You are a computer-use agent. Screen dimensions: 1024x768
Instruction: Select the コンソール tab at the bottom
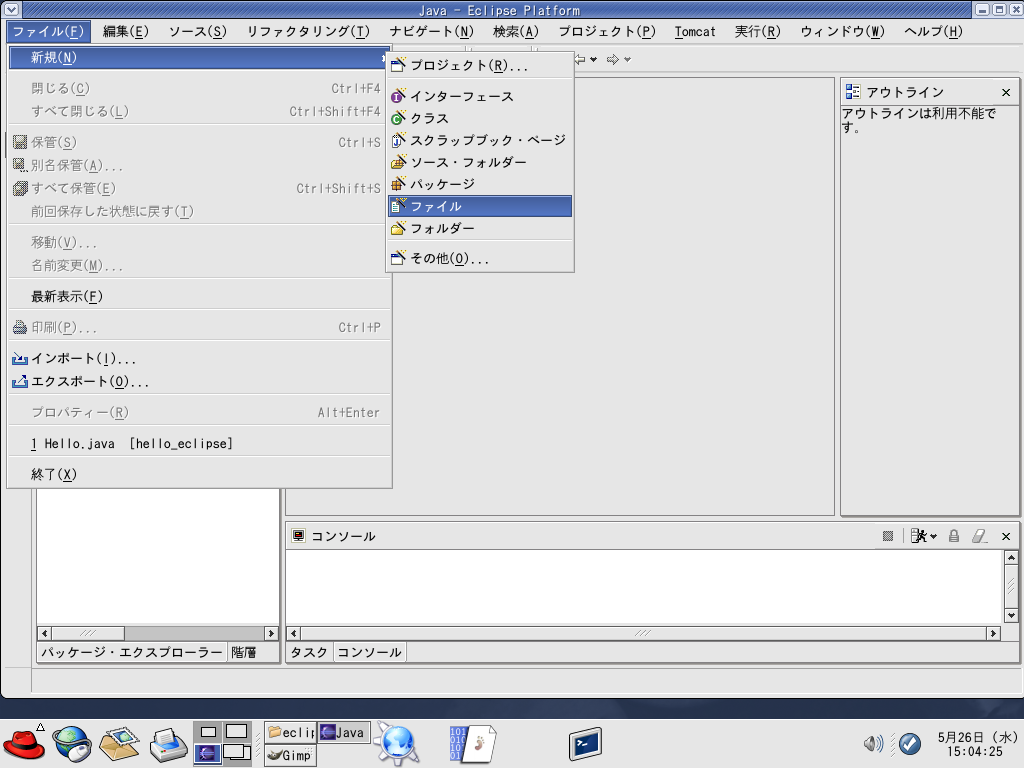(x=370, y=652)
